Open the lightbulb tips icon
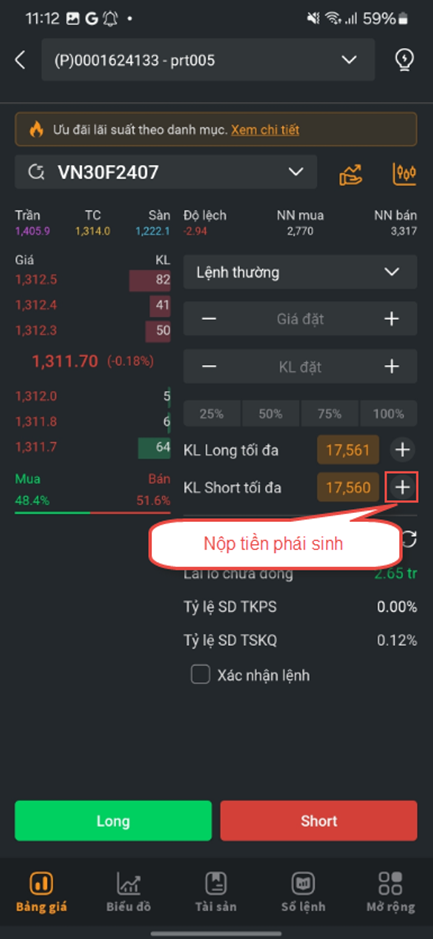The height and width of the screenshot is (939, 433). [405, 60]
